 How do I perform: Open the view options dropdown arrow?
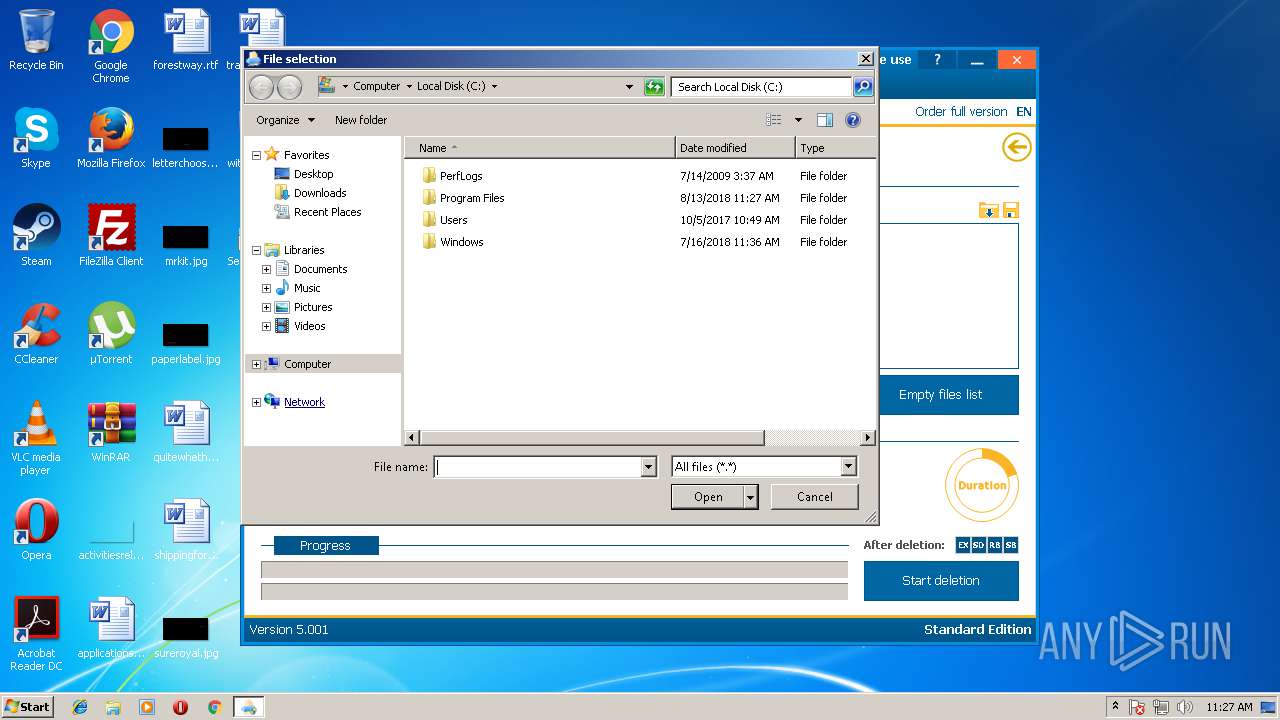click(798, 120)
